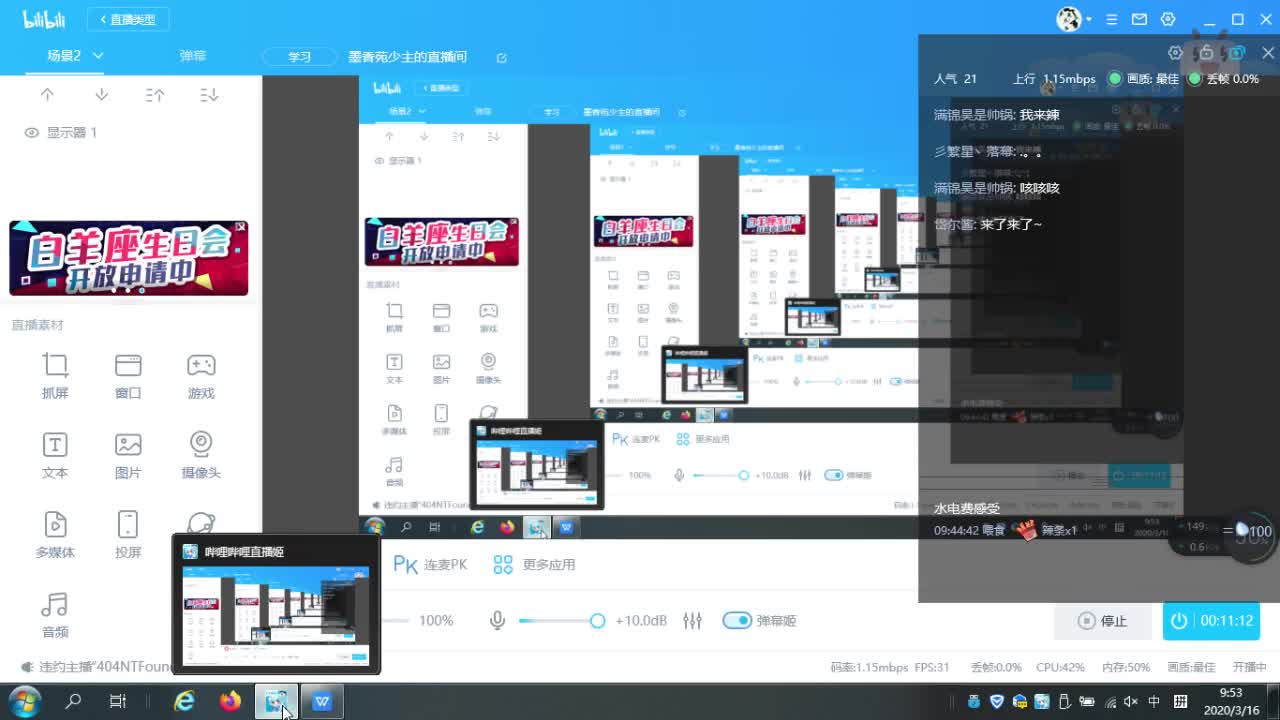Click the 停止 stop button
1280x720 pixels.
1102,620
